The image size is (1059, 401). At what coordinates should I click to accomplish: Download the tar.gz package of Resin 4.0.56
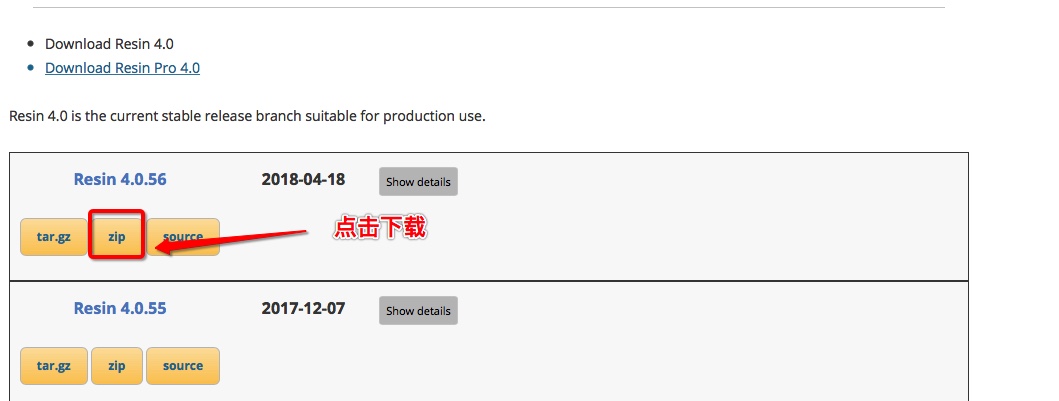point(54,237)
